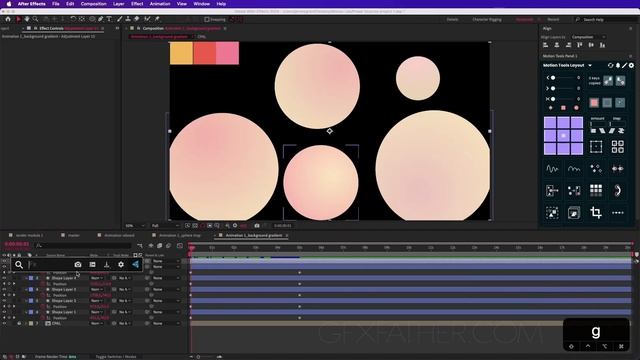Click the search magnifier in popup bar

(19, 264)
